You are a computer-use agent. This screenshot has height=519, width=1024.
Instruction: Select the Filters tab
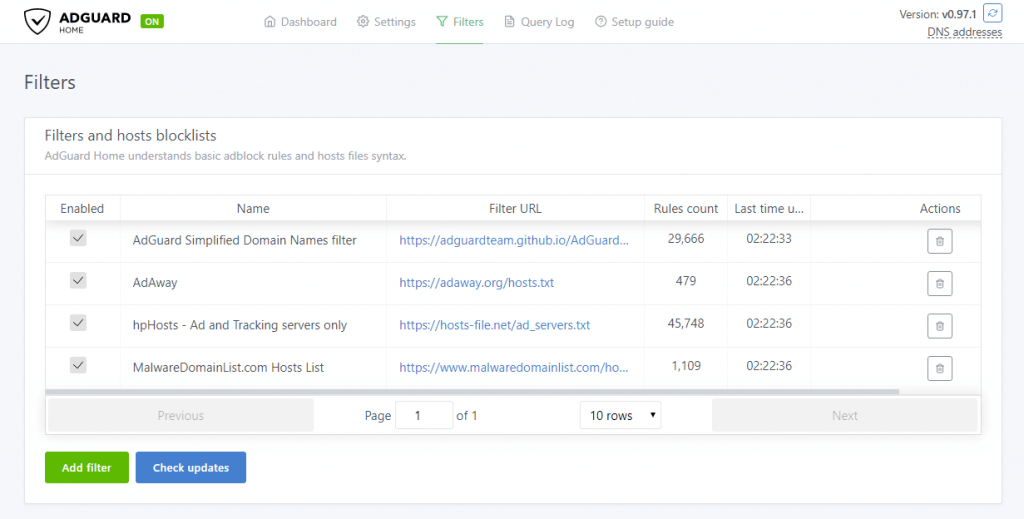(460, 22)
